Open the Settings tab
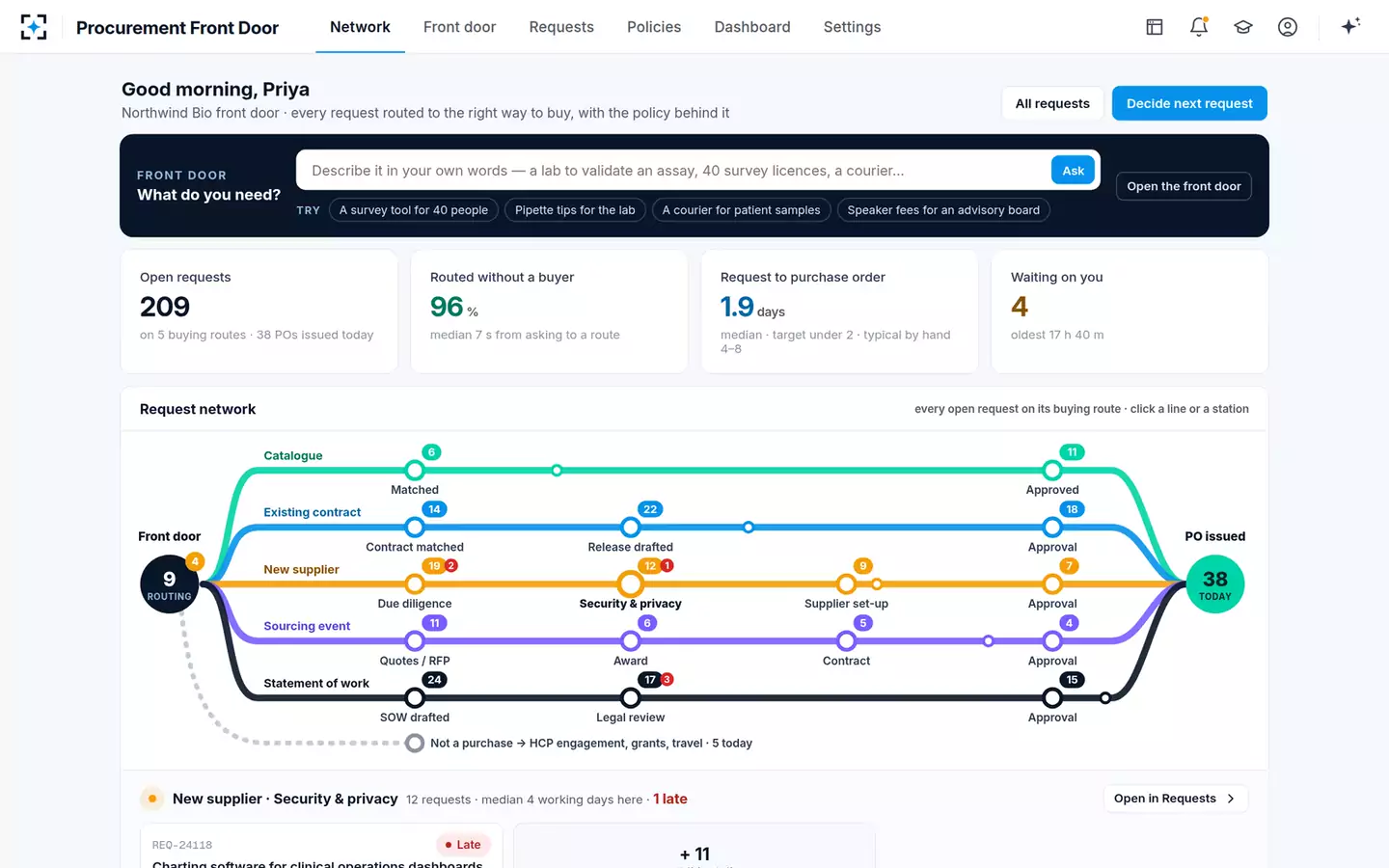The width and height of the screenshot is (1389, 868). [852, 27]
